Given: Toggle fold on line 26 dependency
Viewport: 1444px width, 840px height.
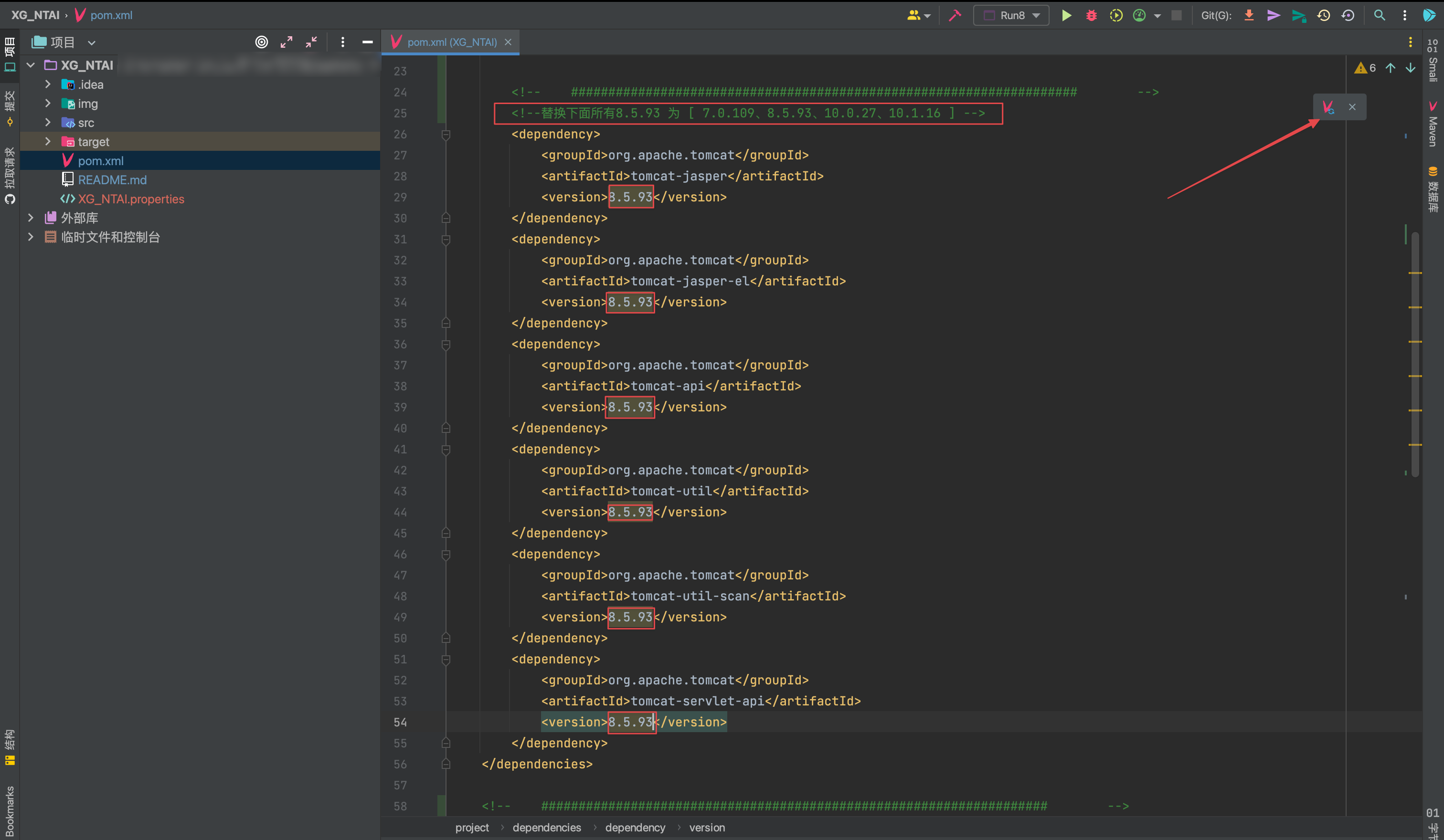Looking at the screenshot, I should pos(446,135).
